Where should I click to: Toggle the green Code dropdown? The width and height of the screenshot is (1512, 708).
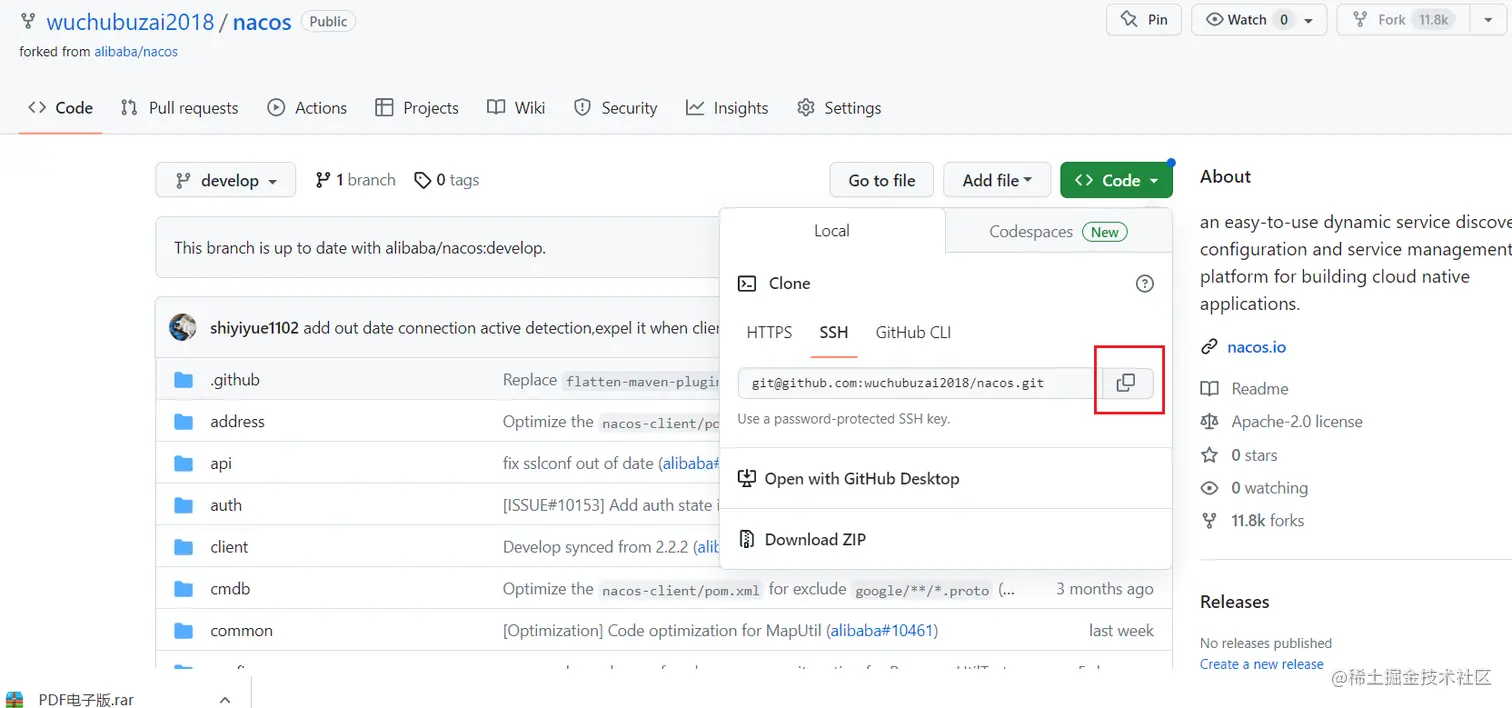pyautogui.click(x=1116, y=180)
